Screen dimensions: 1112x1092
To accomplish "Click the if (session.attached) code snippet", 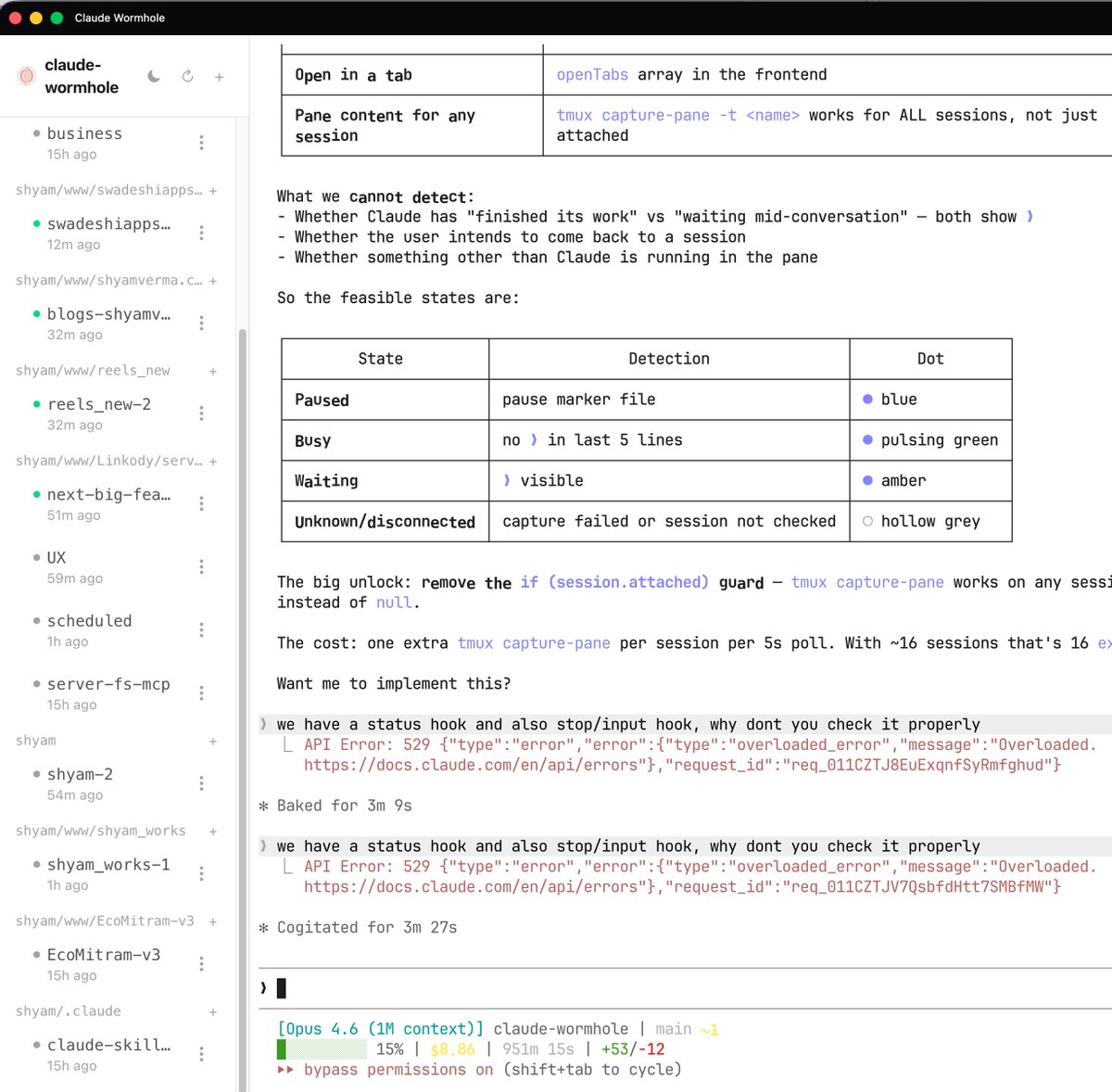I will point(614,582).
